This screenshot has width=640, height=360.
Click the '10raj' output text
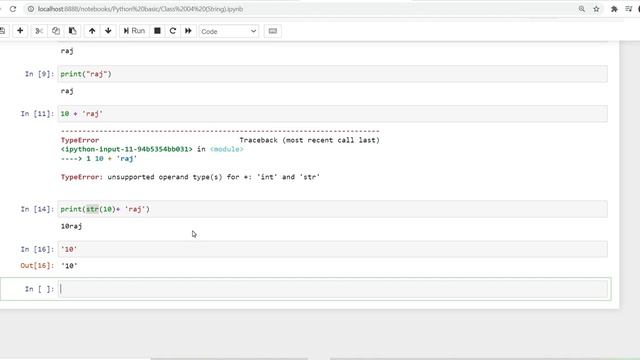71,226
